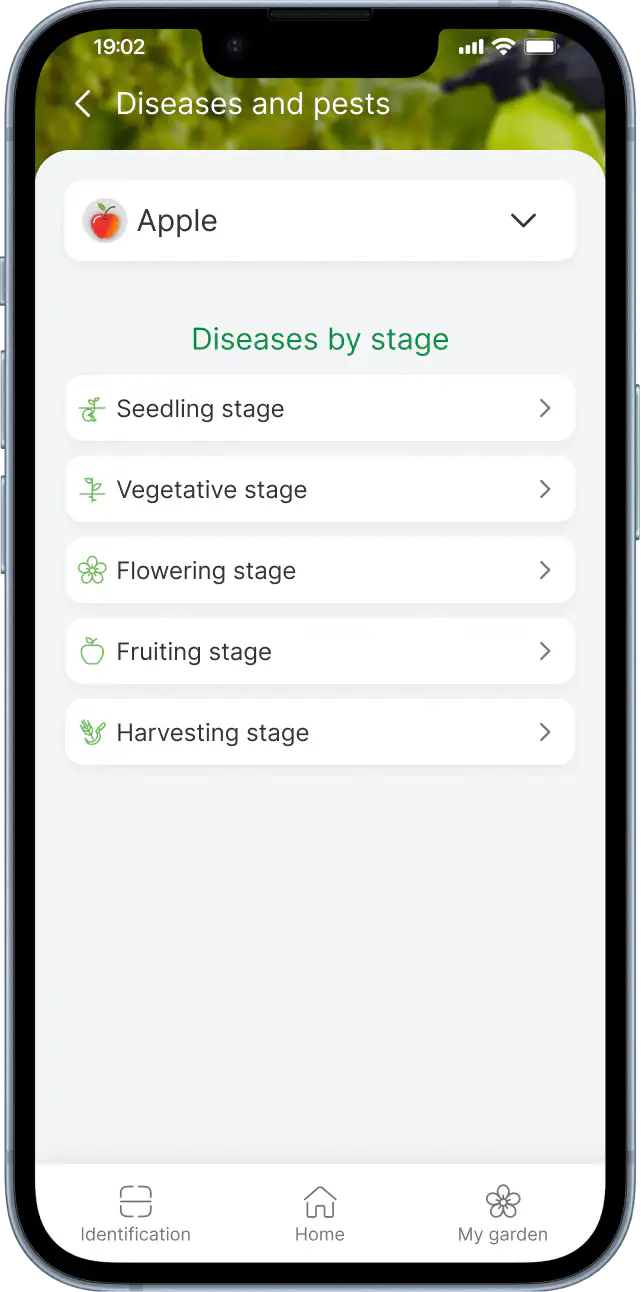
Task: Expand Vegetative stage with its chevron
Action: [x=545, y=489]
